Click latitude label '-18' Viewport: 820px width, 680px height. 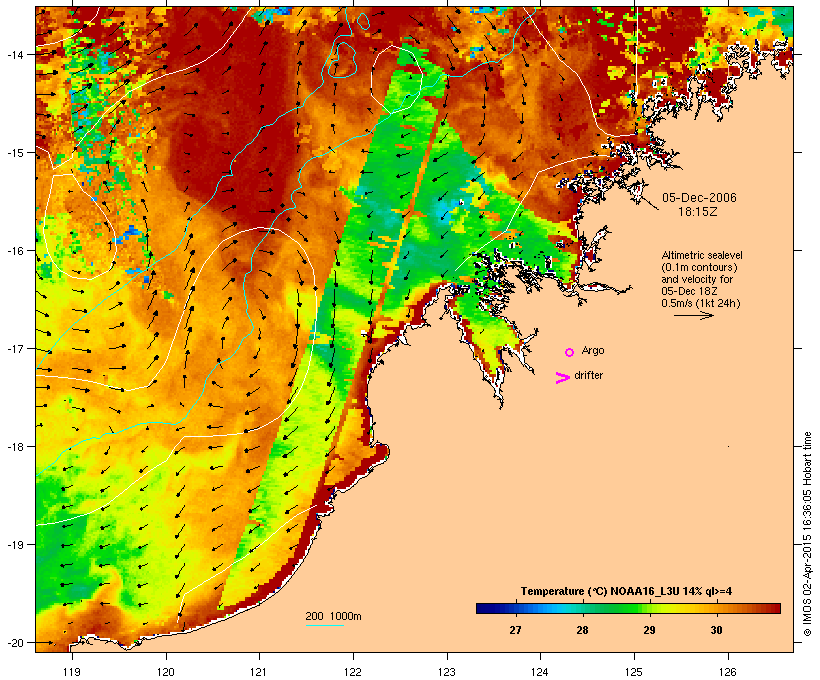tap(14, 446)
